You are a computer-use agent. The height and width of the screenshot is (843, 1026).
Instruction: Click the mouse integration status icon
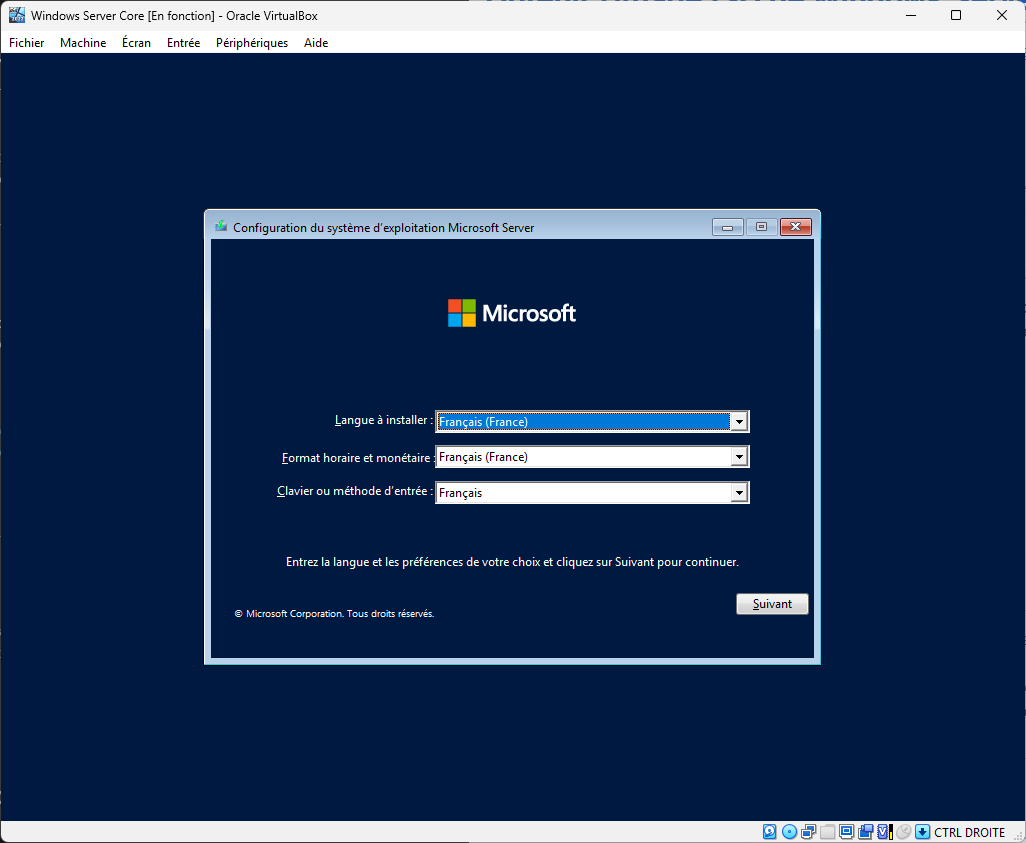pos(903,831)
